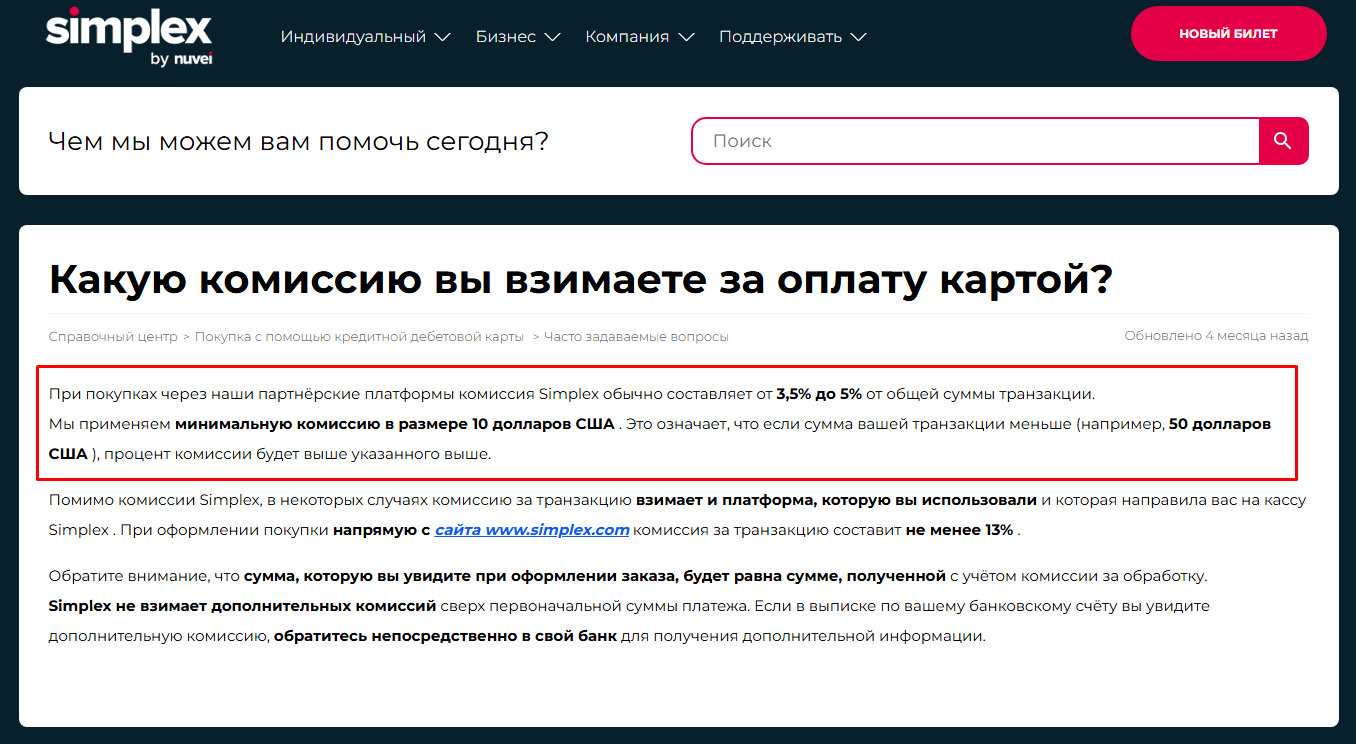Click the chevron next to Поддерживать
Image resolution: width=1356 pixels, height=744 pixels.
click(x=858, y=36)
